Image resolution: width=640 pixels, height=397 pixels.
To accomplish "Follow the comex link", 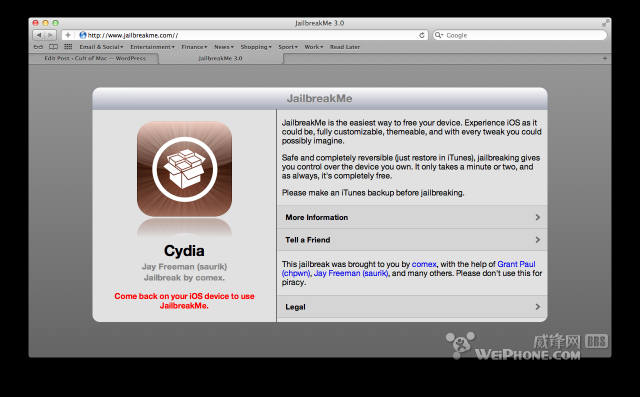I will [424, 264].
